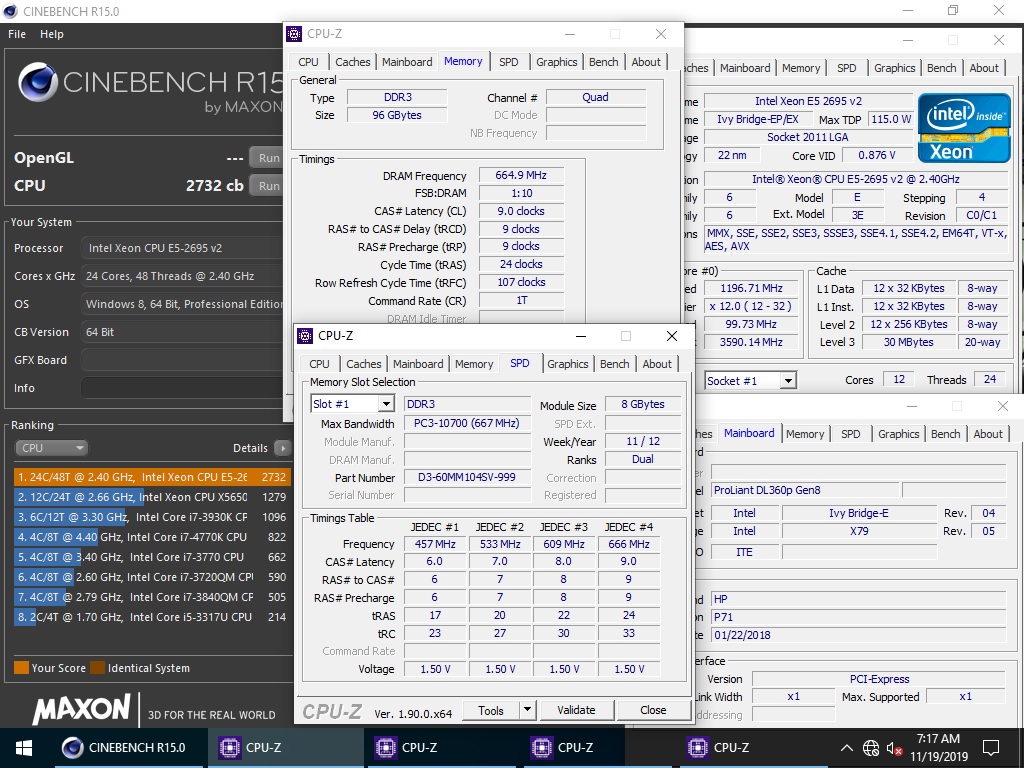Image resolution: width=1024 pixels, height=768 pixels.
Task: Click the CPU-Z chip icon in SPD window title
Action: 305,336
